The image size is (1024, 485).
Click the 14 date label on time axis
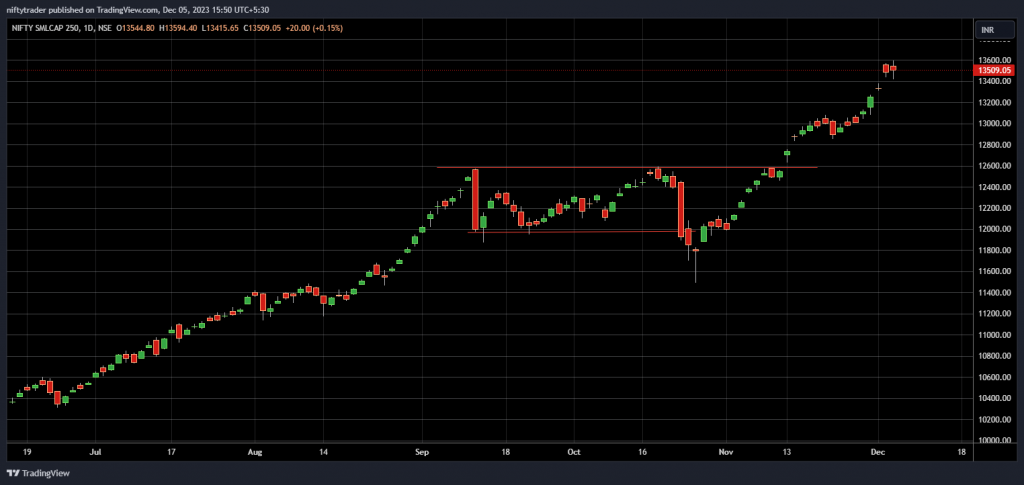click(x=323, y=451)
